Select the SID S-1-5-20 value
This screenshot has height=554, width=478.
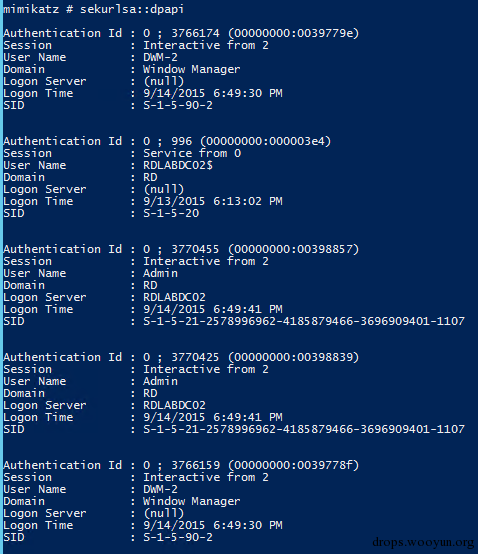coord(171,213)
